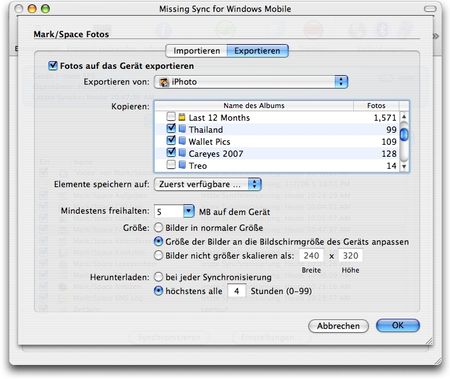Screen dimensions: 450x379
Task: Click the Wallet Pics album icon
Action: [182, 141]
